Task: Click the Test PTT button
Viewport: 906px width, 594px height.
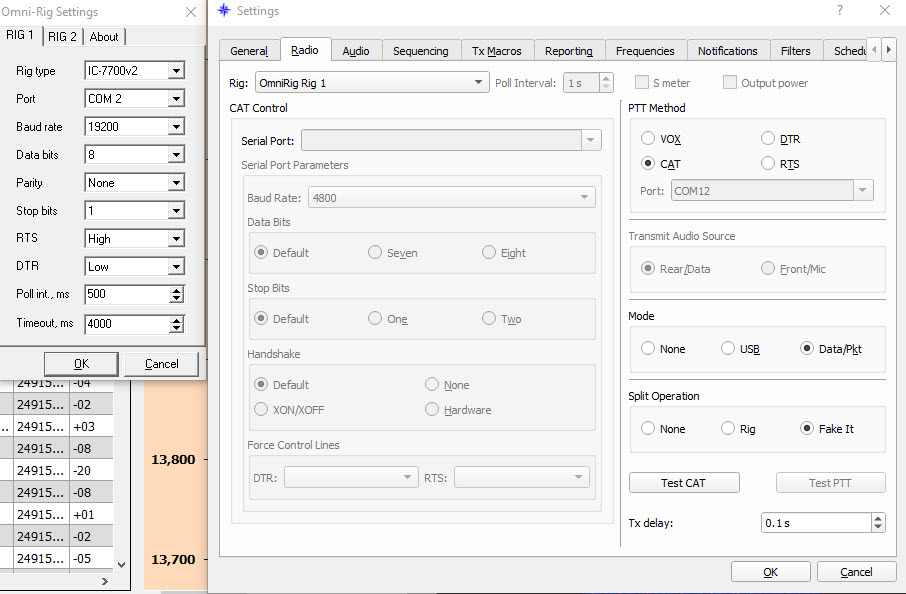Action: 830,482
